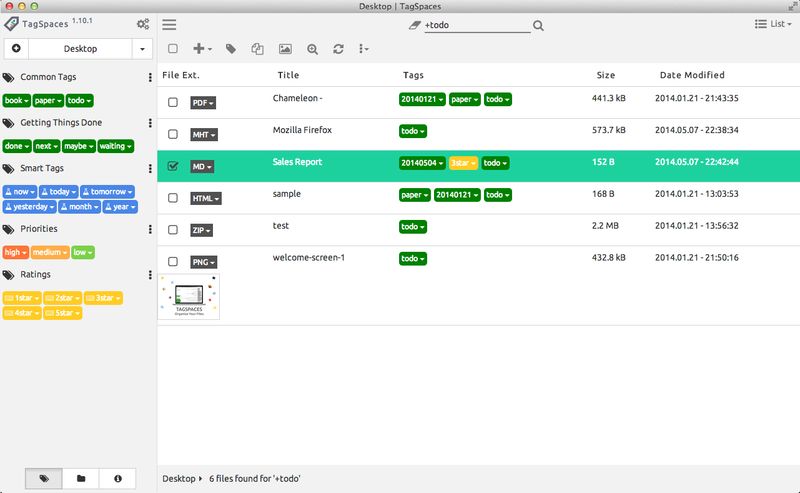Open the toolbar more-options dots menu
This screenshot has height=493, width=800.
tap(363, 49)
